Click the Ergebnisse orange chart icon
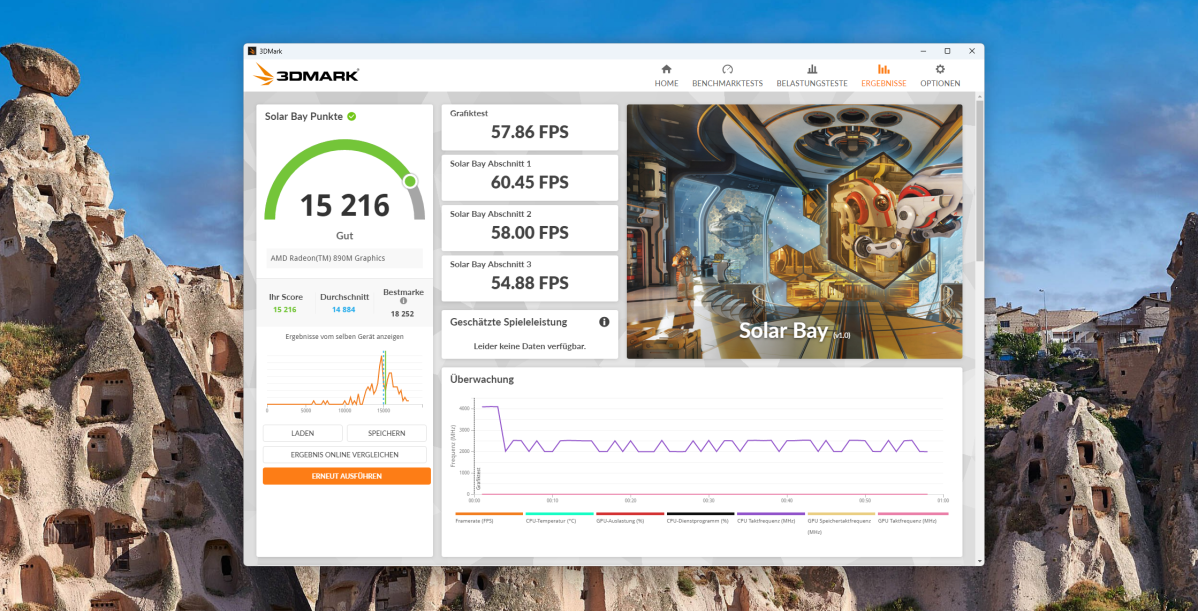 point(883,69)
